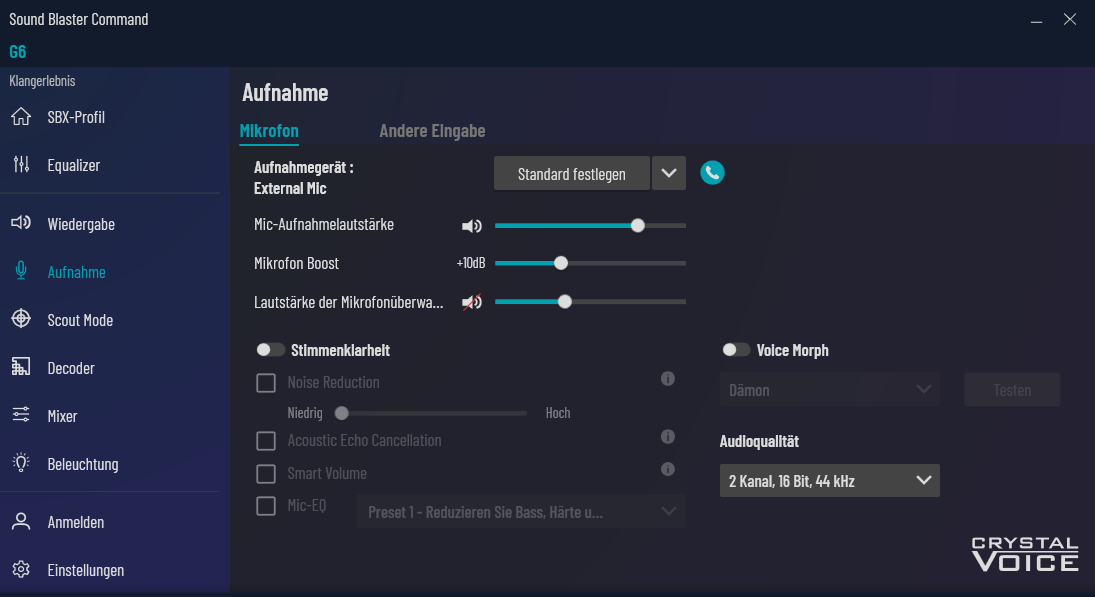Open the Dämon voice morph dropdown
The image size is (1095, 597).
pyautogui.click(x=830, y=390)
